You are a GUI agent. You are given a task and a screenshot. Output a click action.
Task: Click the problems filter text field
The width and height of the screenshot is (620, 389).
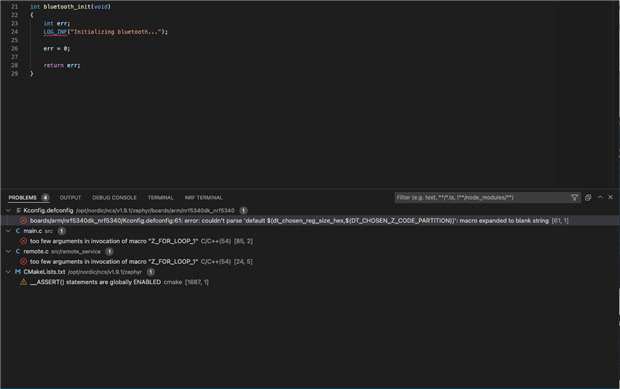tap(482, 198)
